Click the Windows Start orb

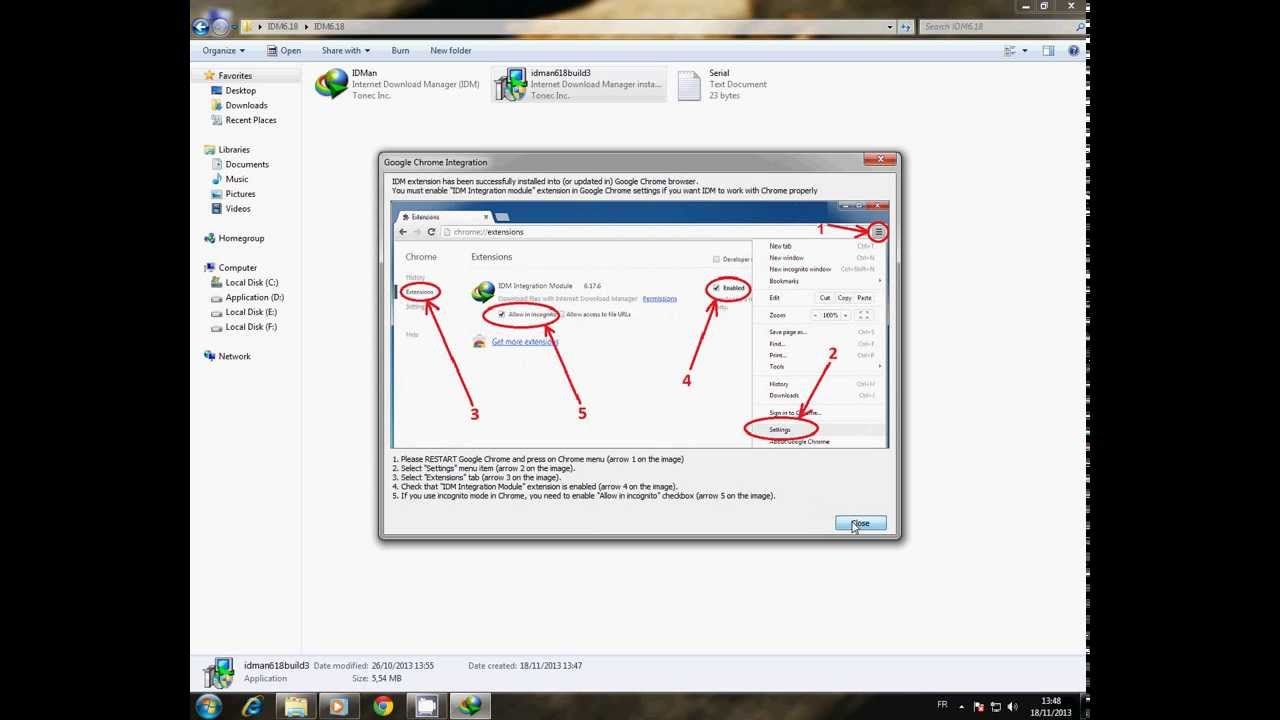[209, 706]
